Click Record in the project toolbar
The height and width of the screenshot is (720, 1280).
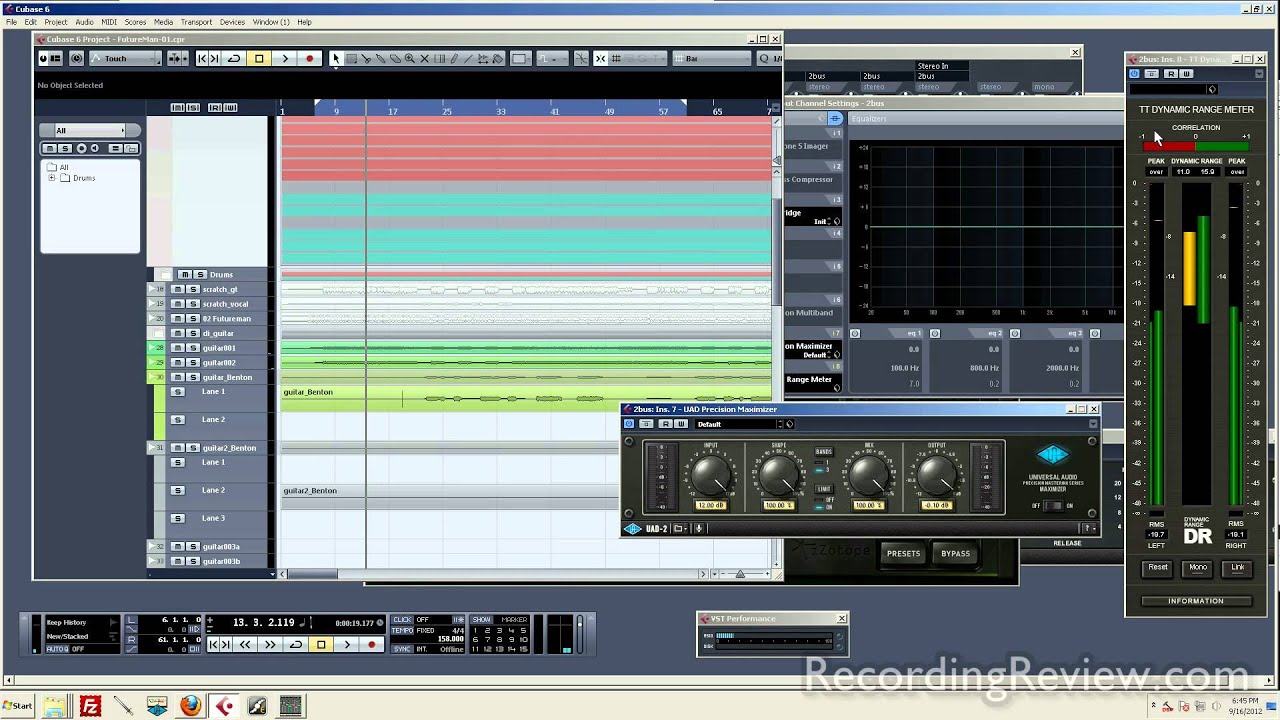[x=310, y=59]
